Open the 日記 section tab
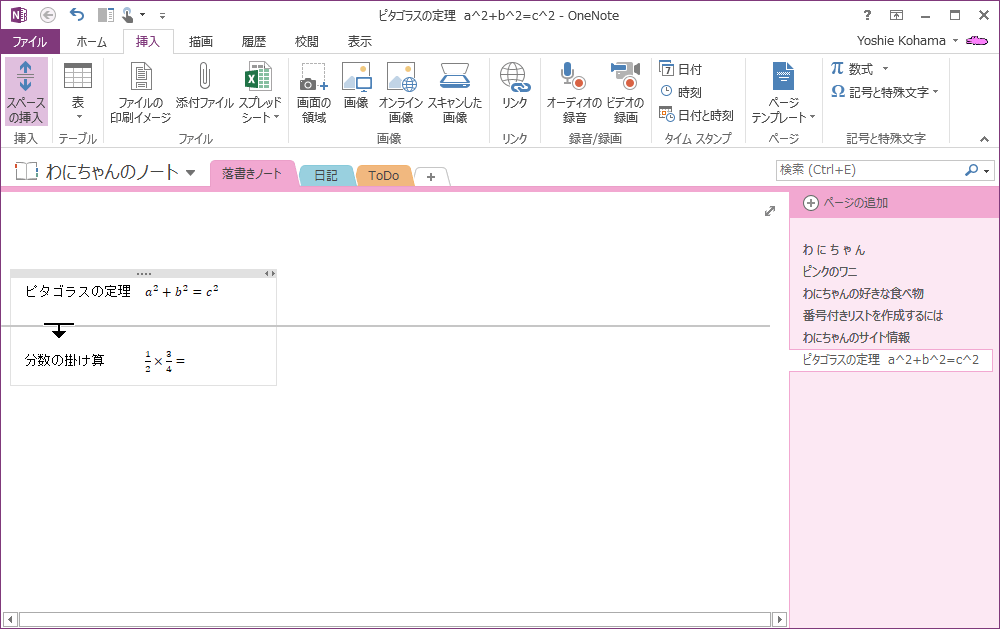This screenshot has width=1000, height=629. [326, 175]
